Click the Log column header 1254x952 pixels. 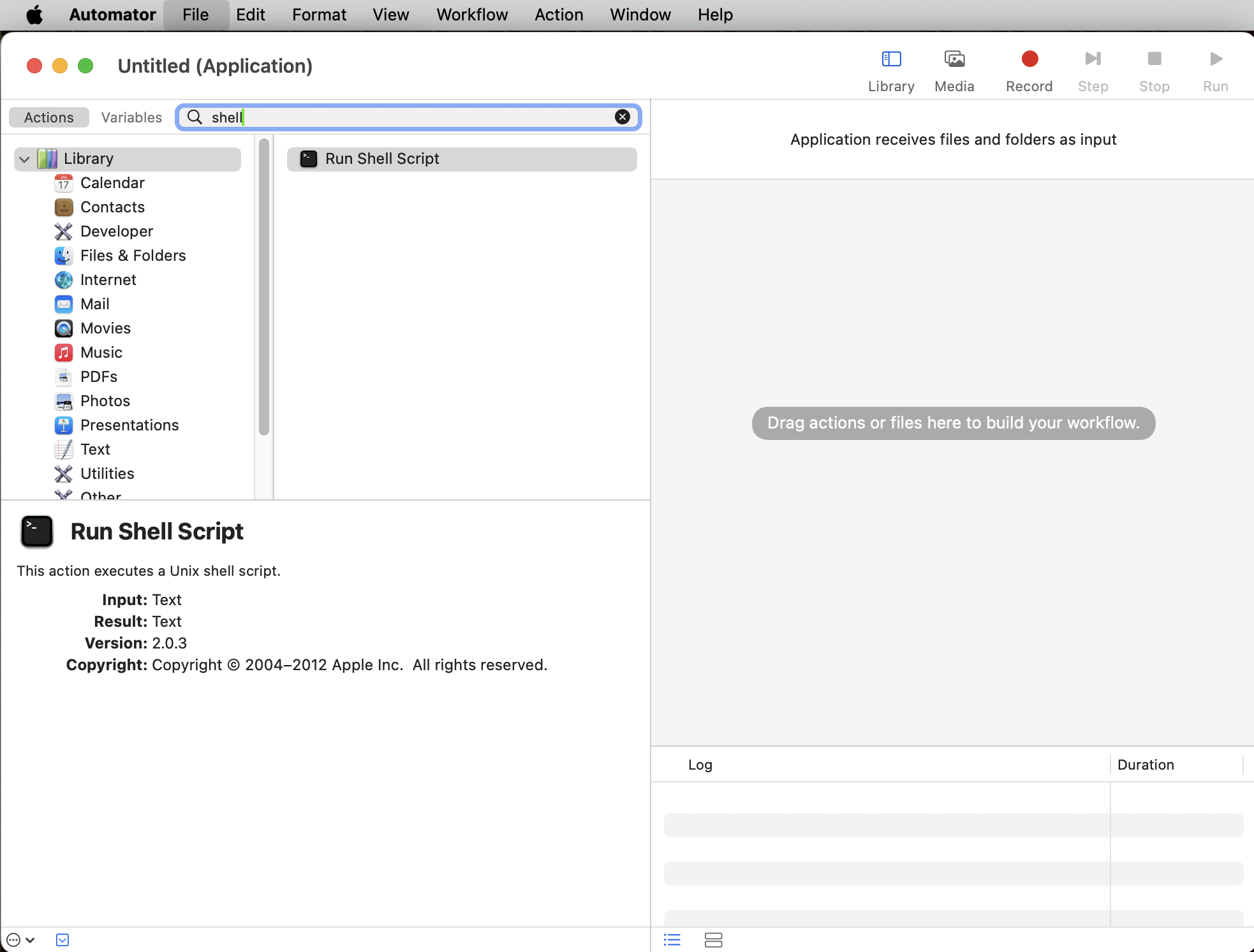[x=700, y=765]
